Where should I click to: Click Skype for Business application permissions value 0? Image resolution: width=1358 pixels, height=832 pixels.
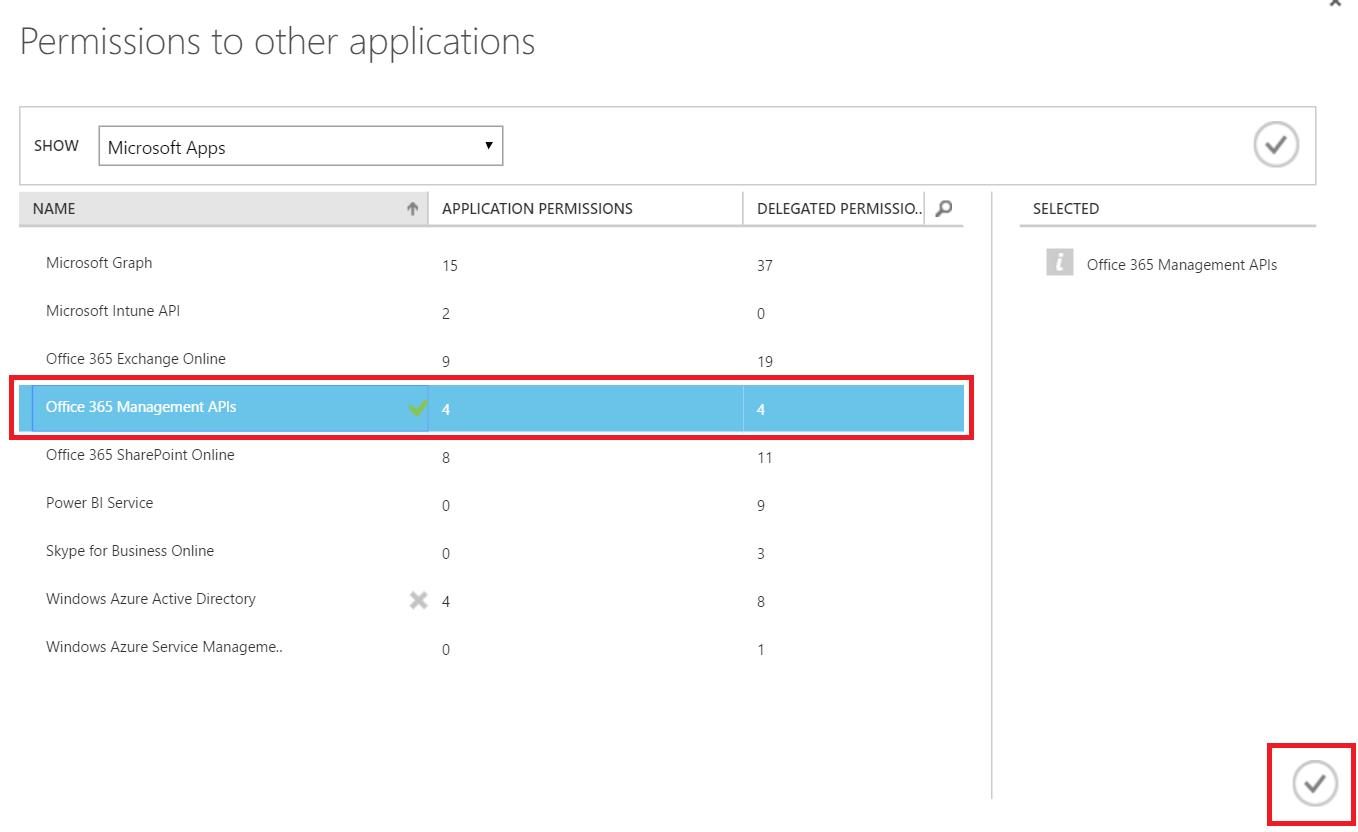446,554
